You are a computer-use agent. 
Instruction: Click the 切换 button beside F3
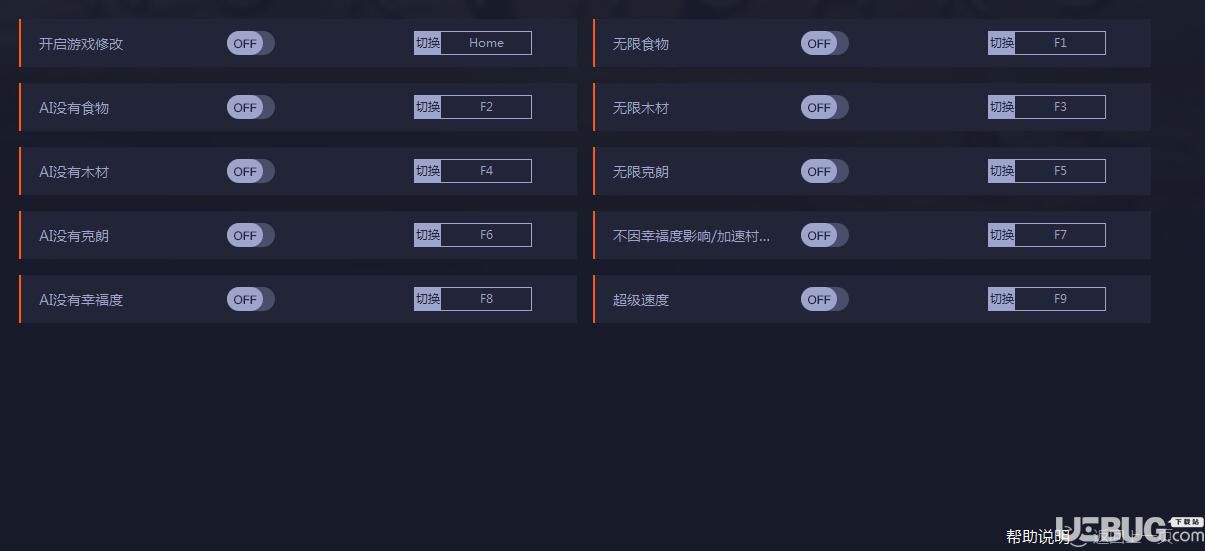click(1002, 107)
